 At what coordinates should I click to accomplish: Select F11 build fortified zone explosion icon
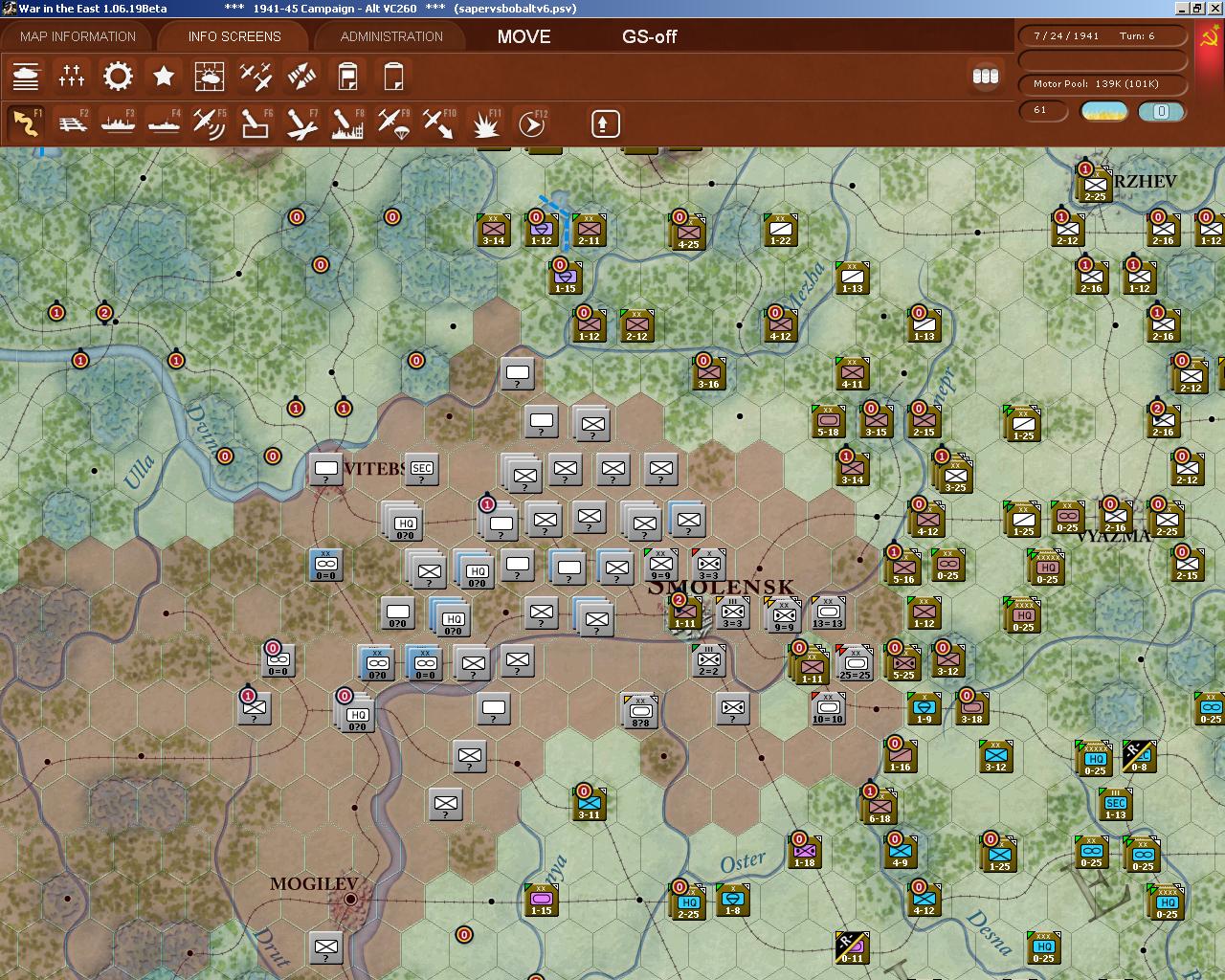coord(487,123)
